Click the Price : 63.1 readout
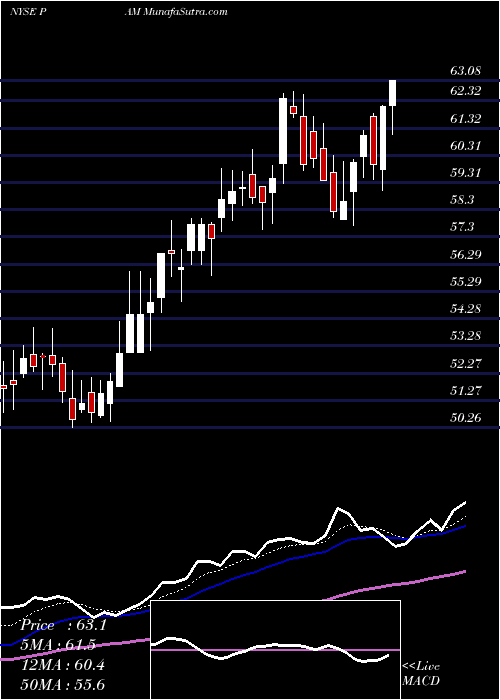This screenshot has height=700, width=500. pos(63,625)
